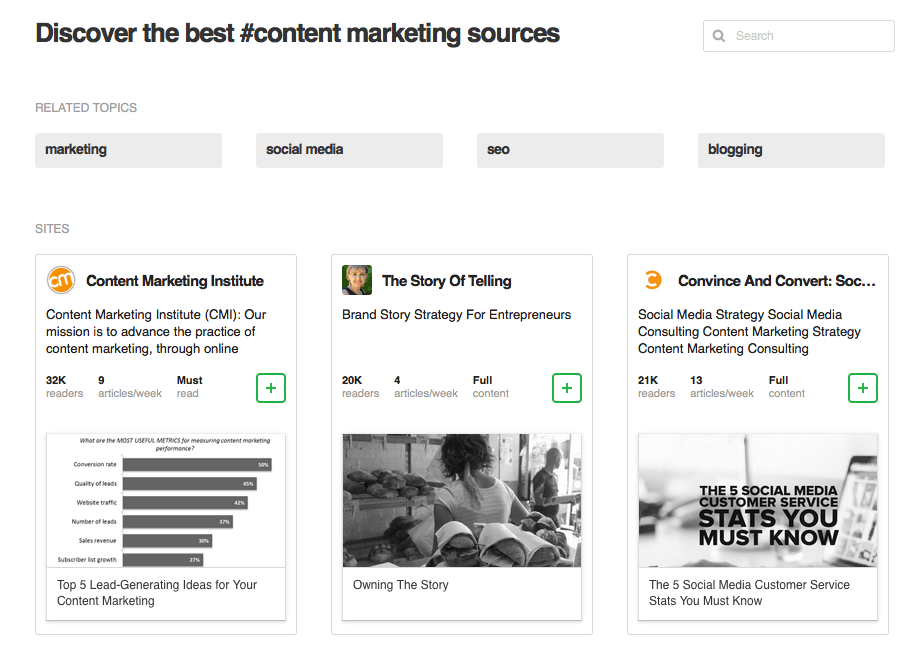Type in the Search field
The image size is (906, 653).
pos(810,36)
